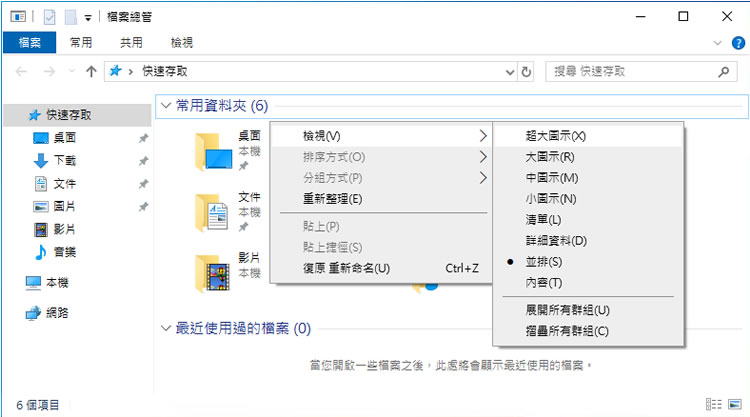The image size is (750, 417).
Task: Open the 檔案 ribbon tab
Action: (x=30, y=43)
